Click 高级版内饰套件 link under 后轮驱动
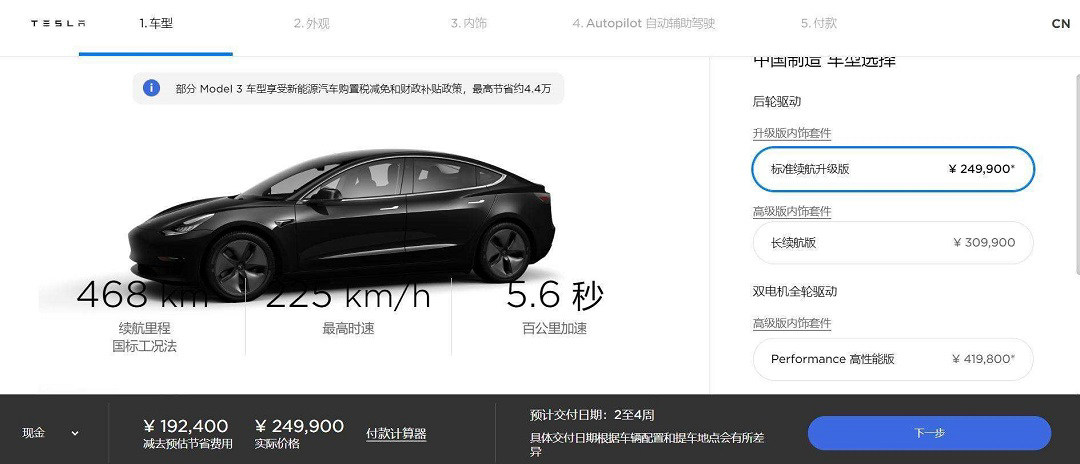 tap(791, 212)
